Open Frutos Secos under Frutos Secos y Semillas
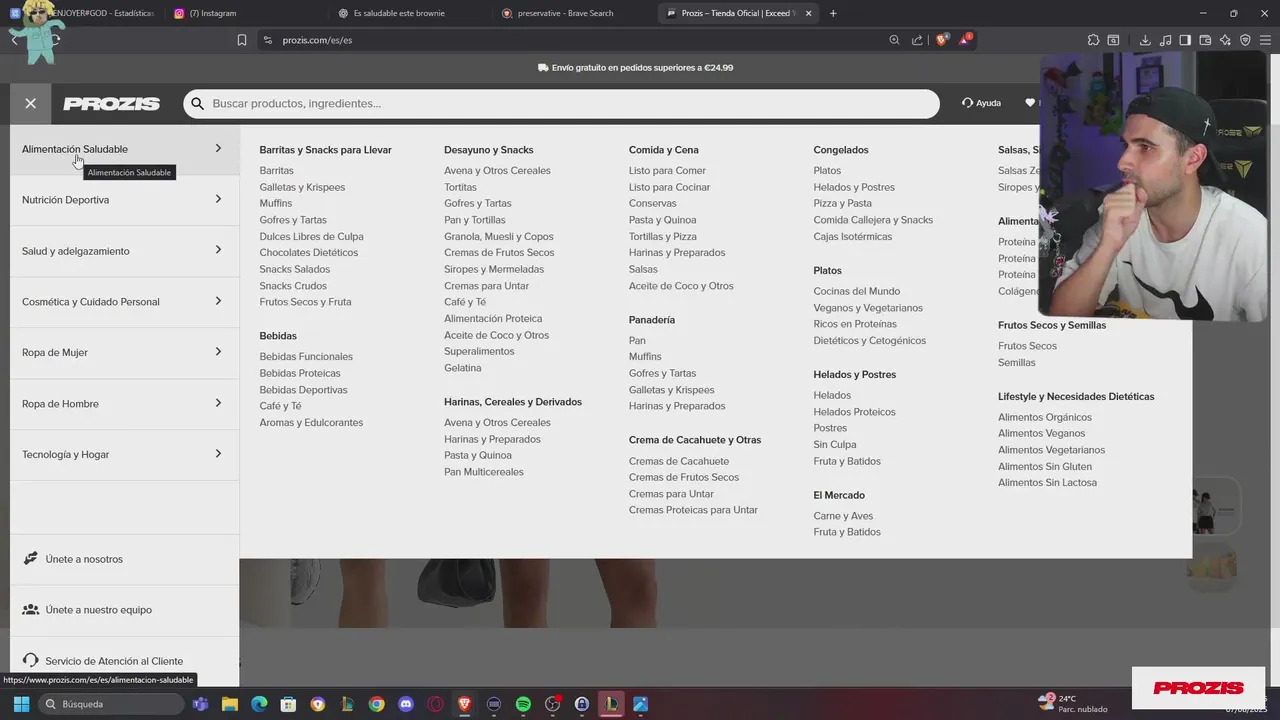 [1027, 346]
